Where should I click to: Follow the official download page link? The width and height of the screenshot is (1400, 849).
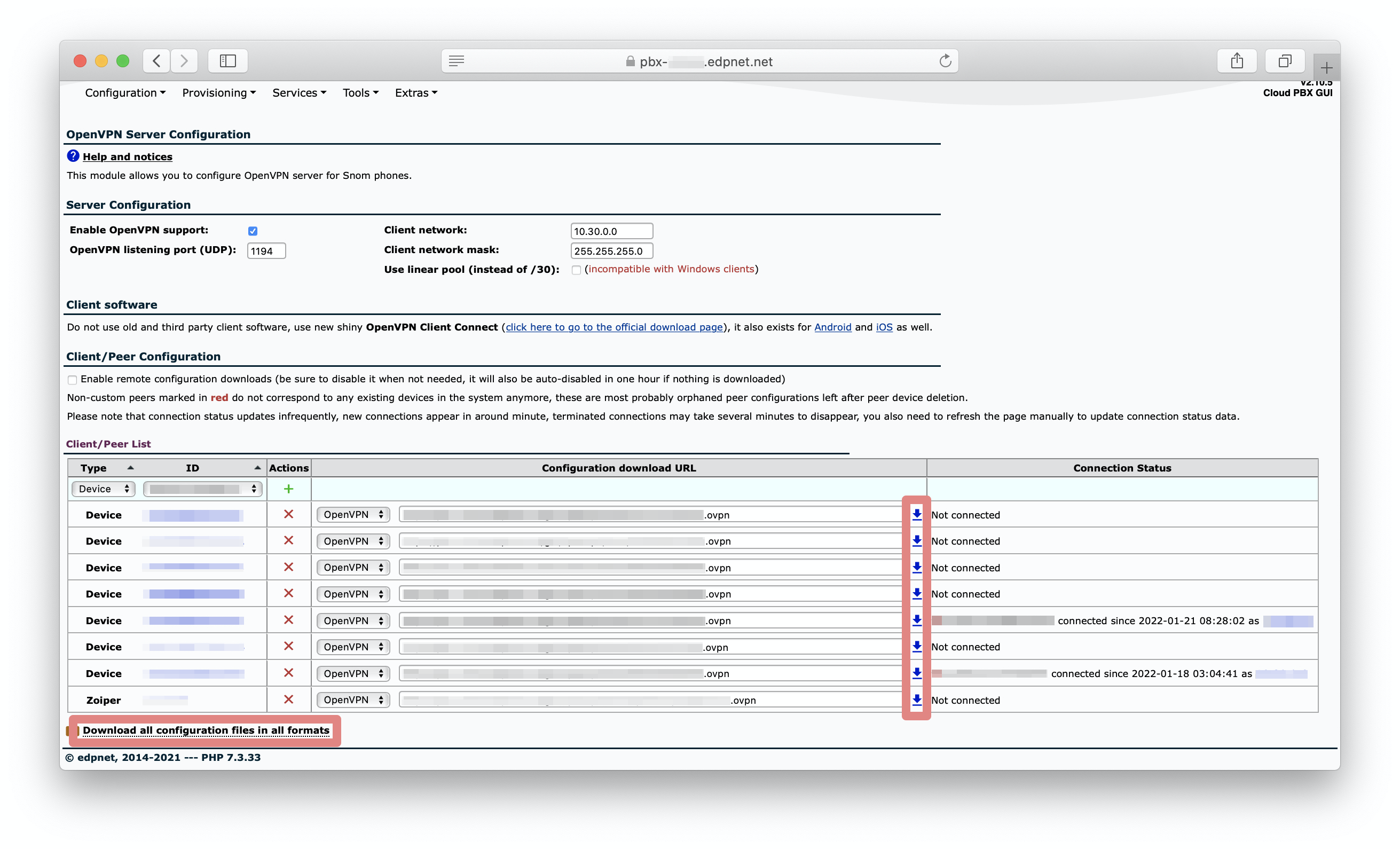[x=614, y=327]
